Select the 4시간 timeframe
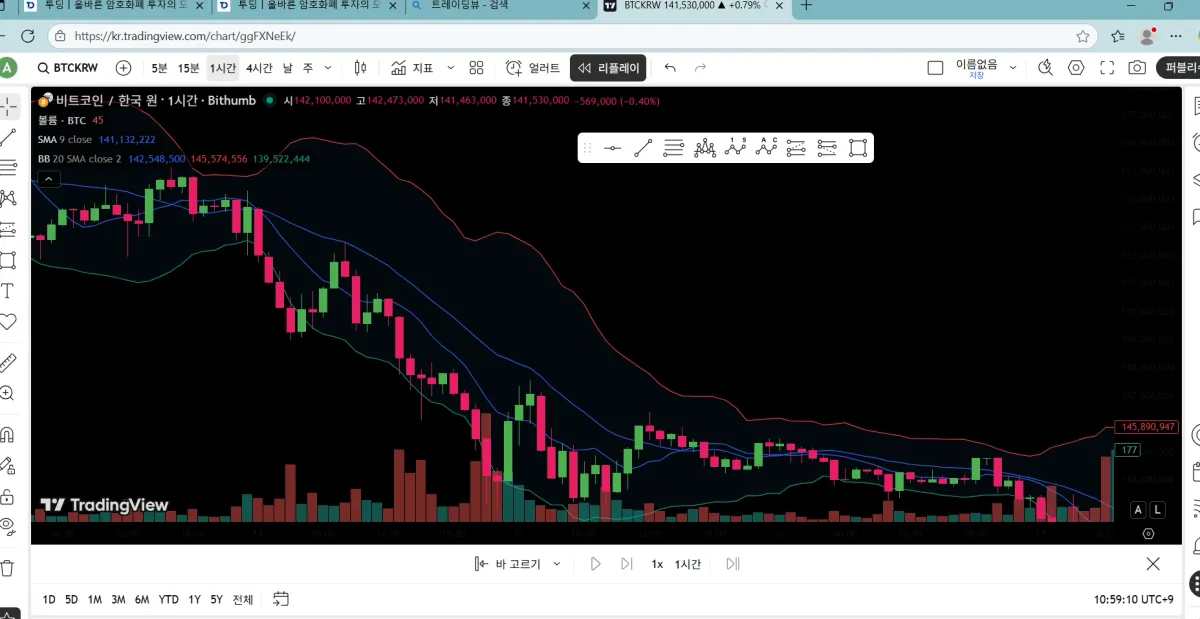The image size is (1200, 619). point(259,68)
